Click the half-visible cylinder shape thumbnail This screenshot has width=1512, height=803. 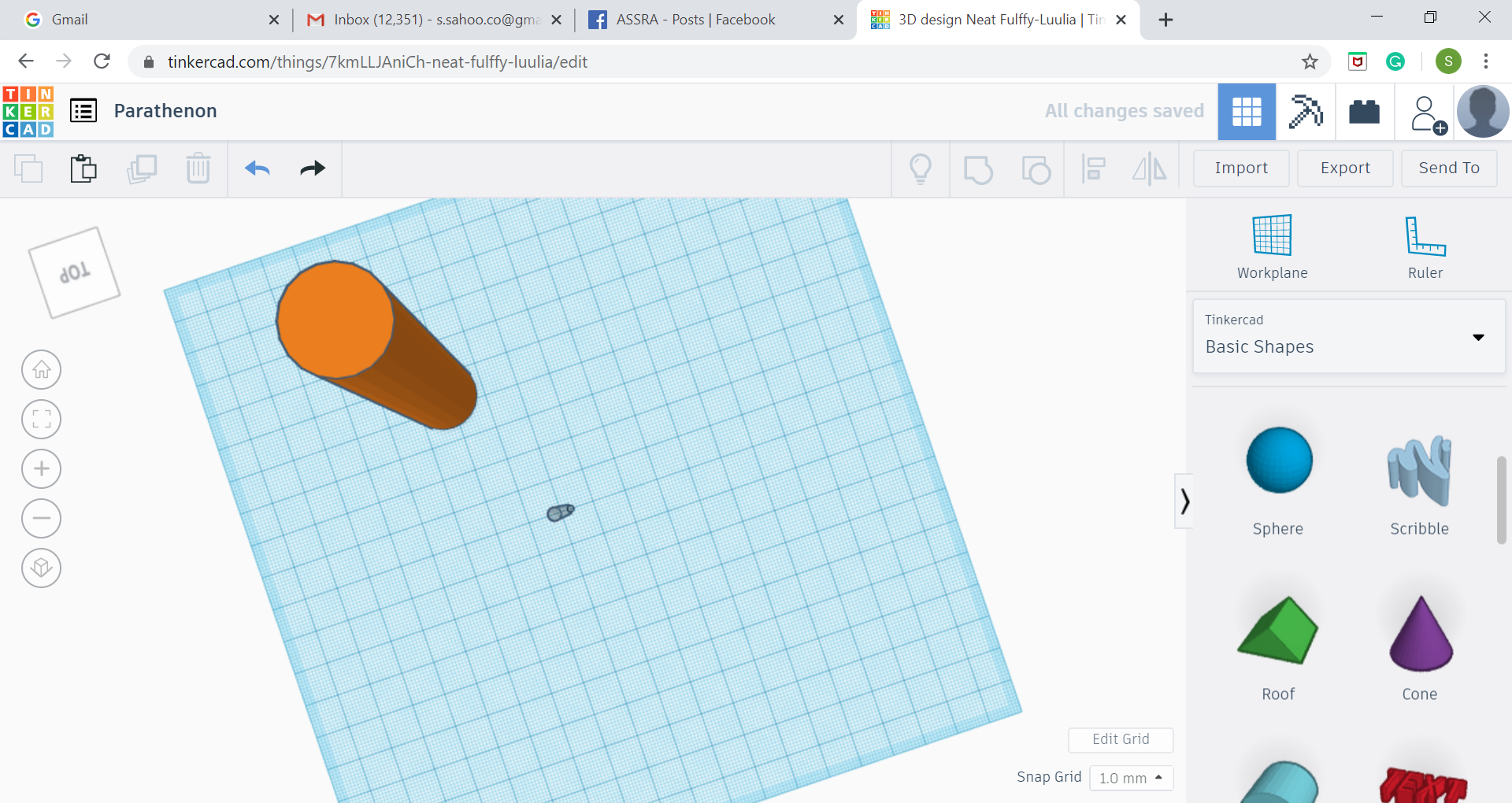(1279, 782)
